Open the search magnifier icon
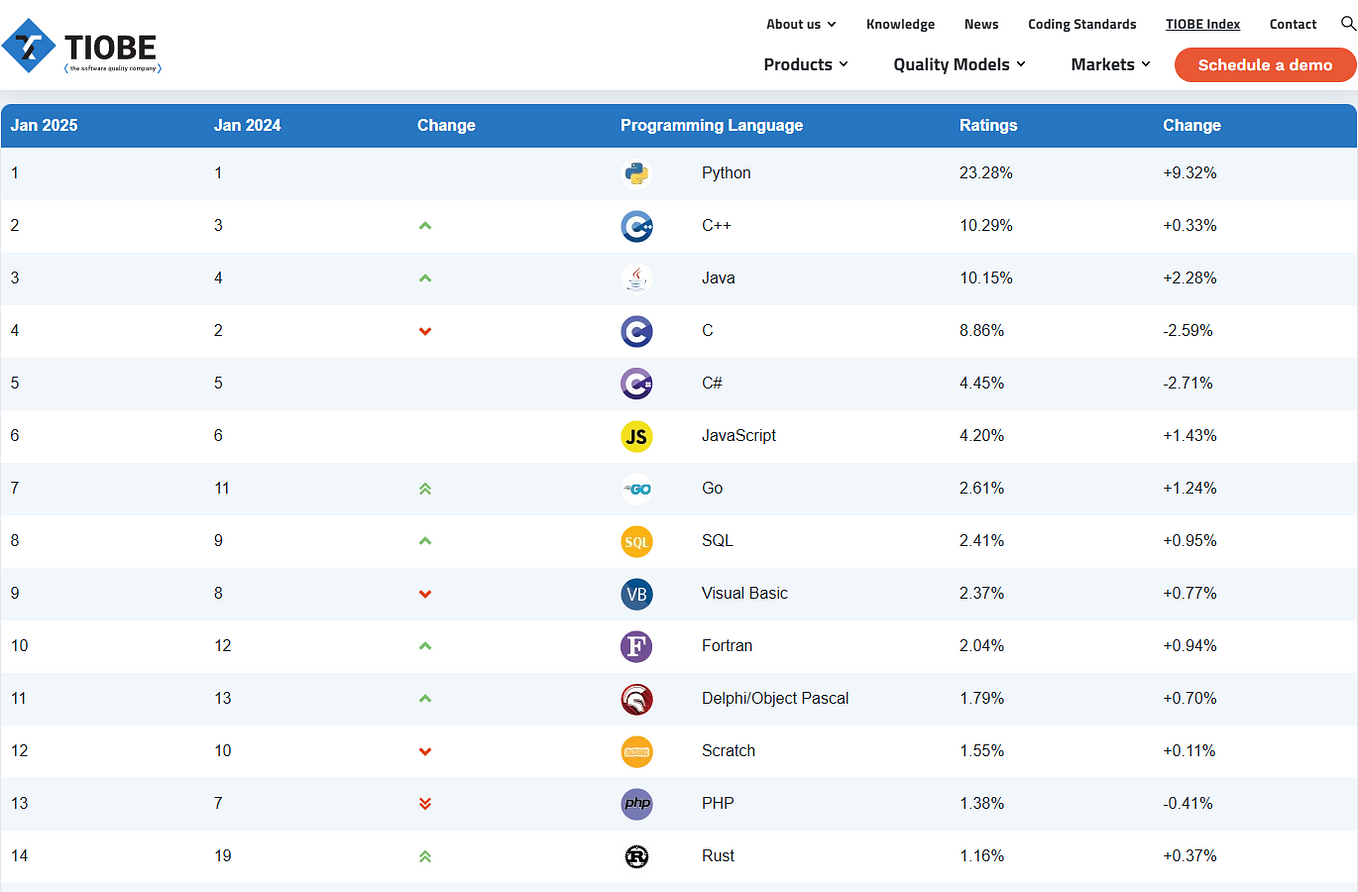This screenshot has width=1358, height=892. (1348, 24)
